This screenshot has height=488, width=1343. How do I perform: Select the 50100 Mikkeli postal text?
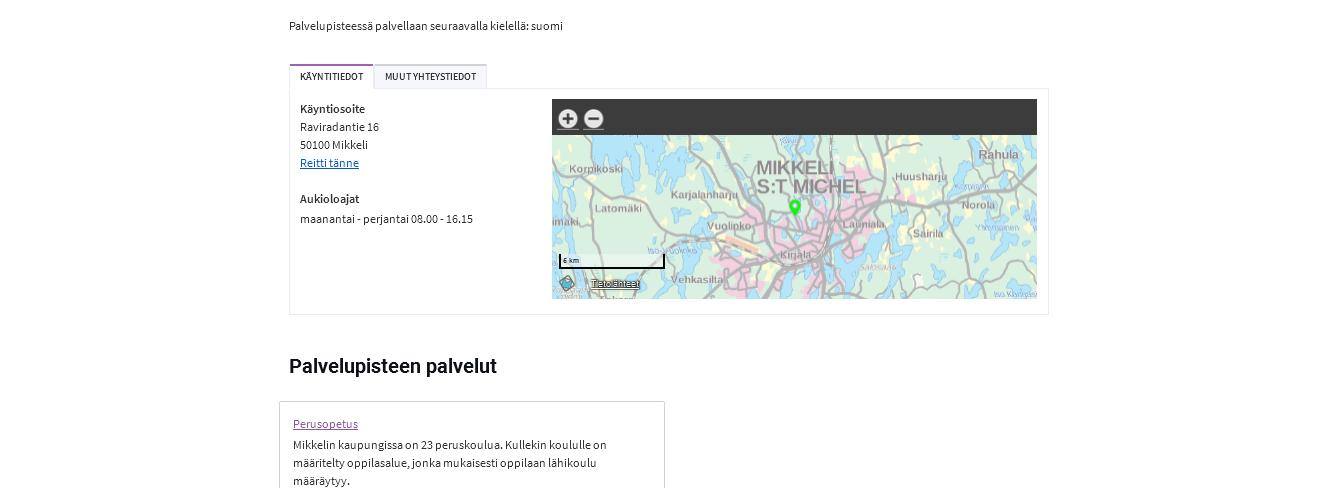[334, 145]
